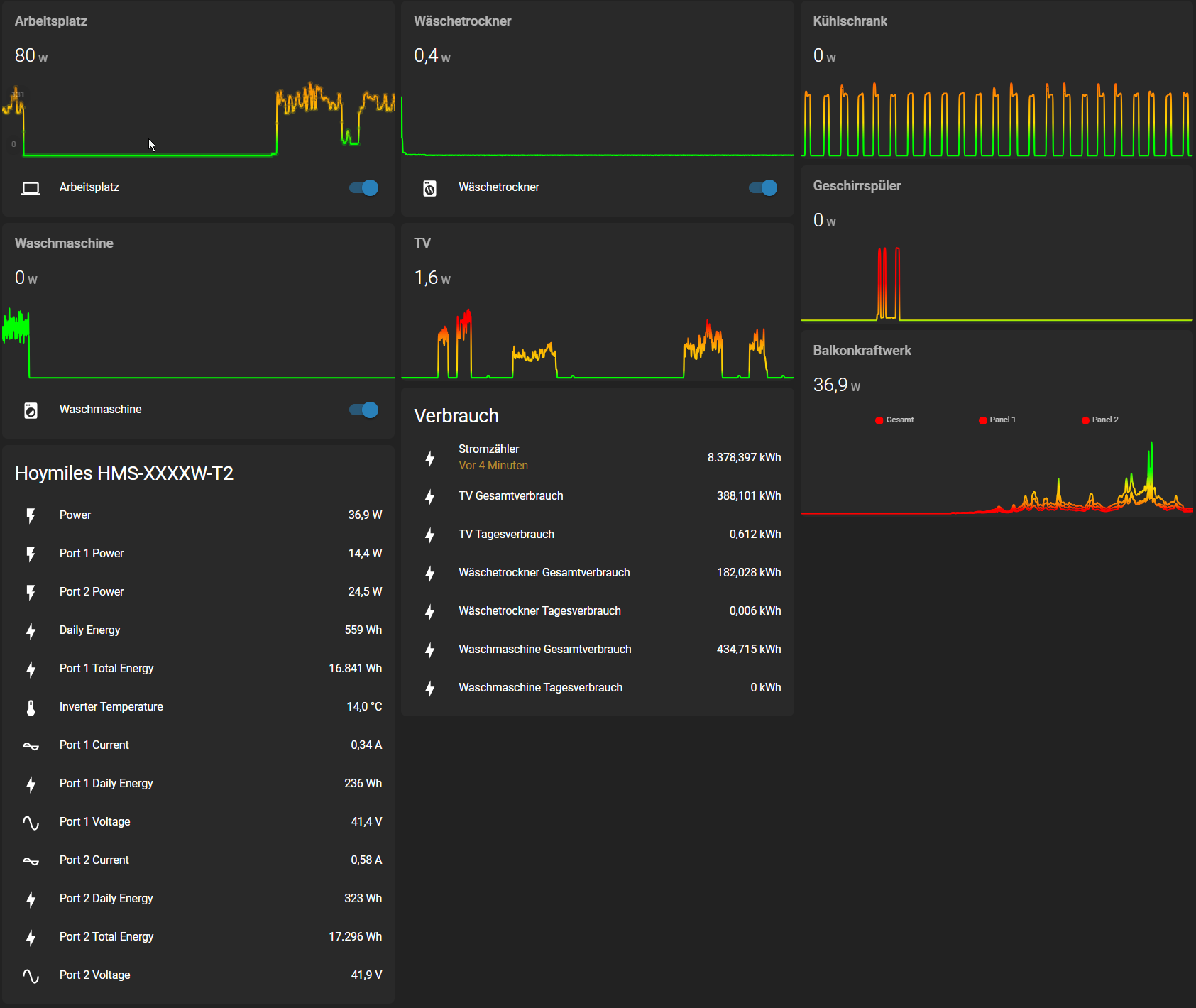
Task: Click the Stromzähler lightning icon
Action: point(429,458)
